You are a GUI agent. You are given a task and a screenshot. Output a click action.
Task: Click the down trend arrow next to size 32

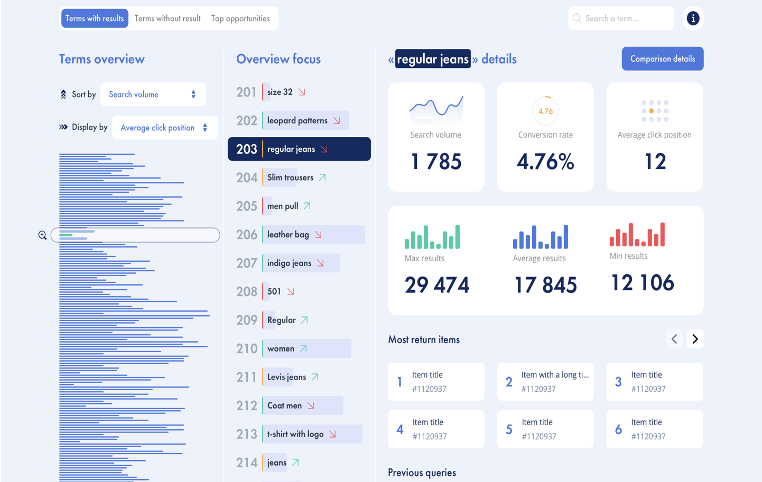302,92
